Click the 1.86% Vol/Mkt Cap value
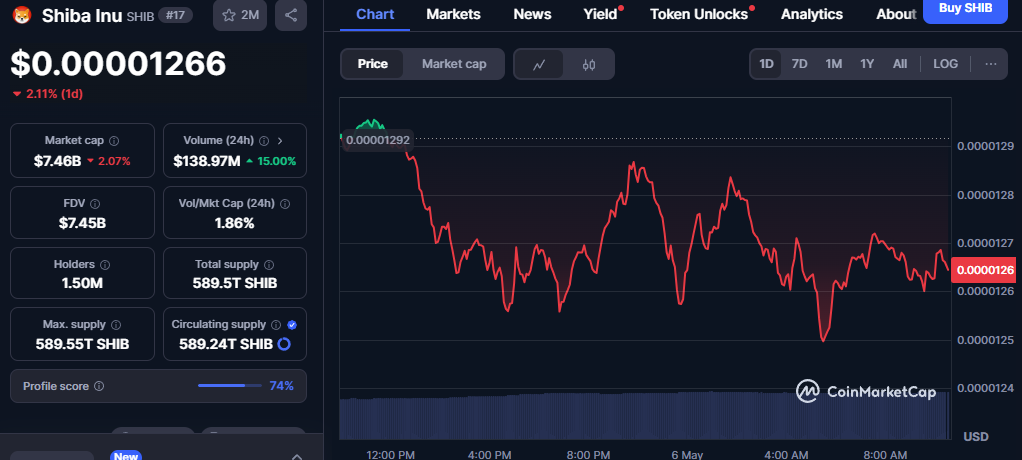The image size is (1022, 460). (235, 223)
